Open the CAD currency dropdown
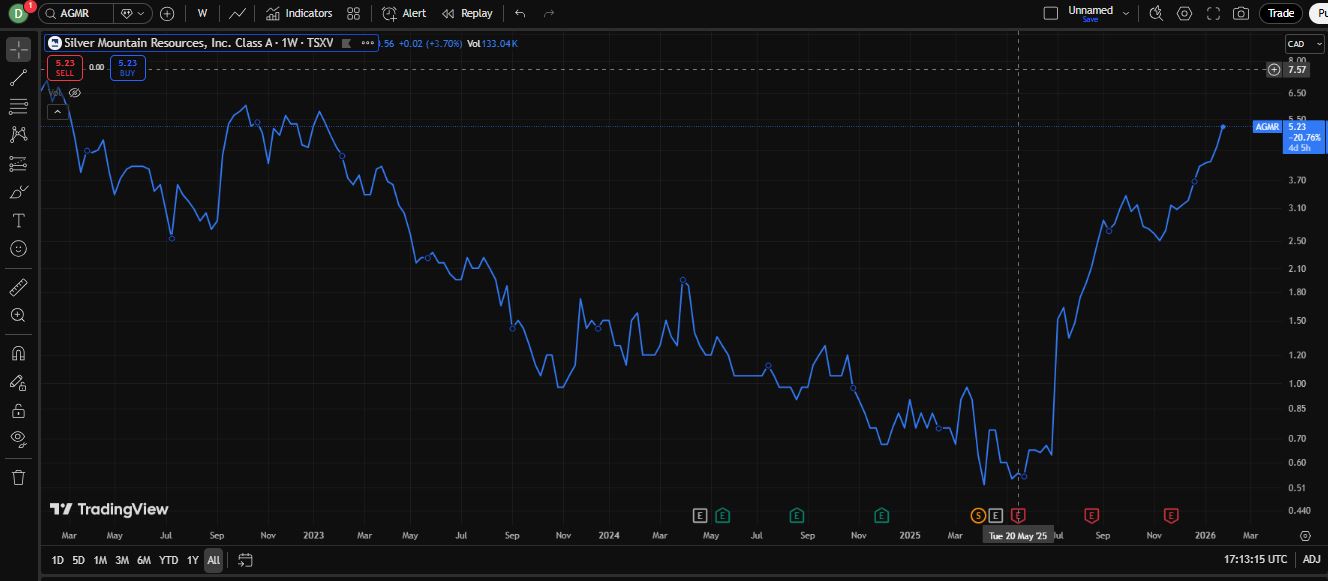The width and height of the screenshot is (1328, 581). click(x=1303, y=44)
